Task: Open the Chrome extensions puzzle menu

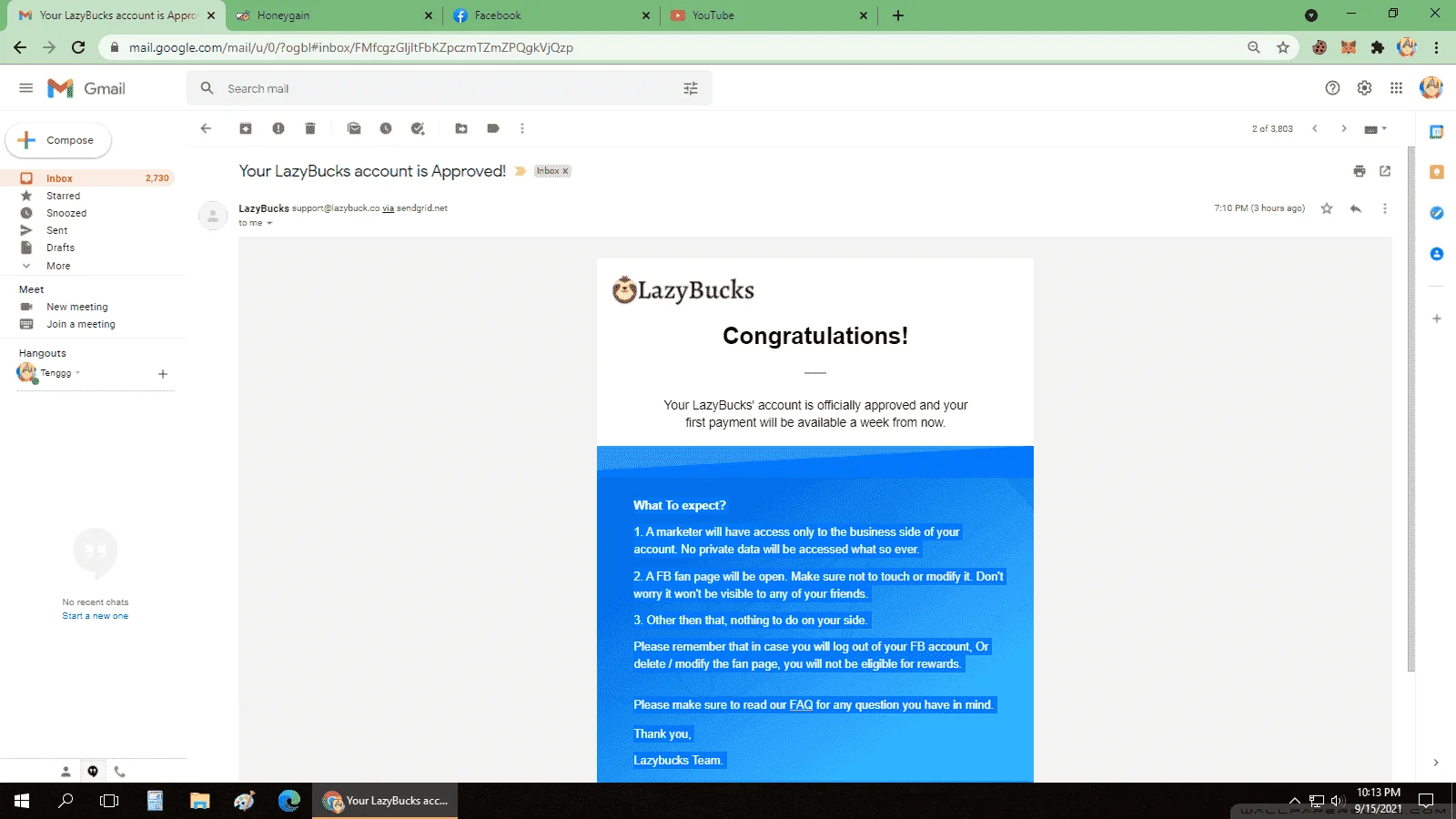Action: point(1378,47)
